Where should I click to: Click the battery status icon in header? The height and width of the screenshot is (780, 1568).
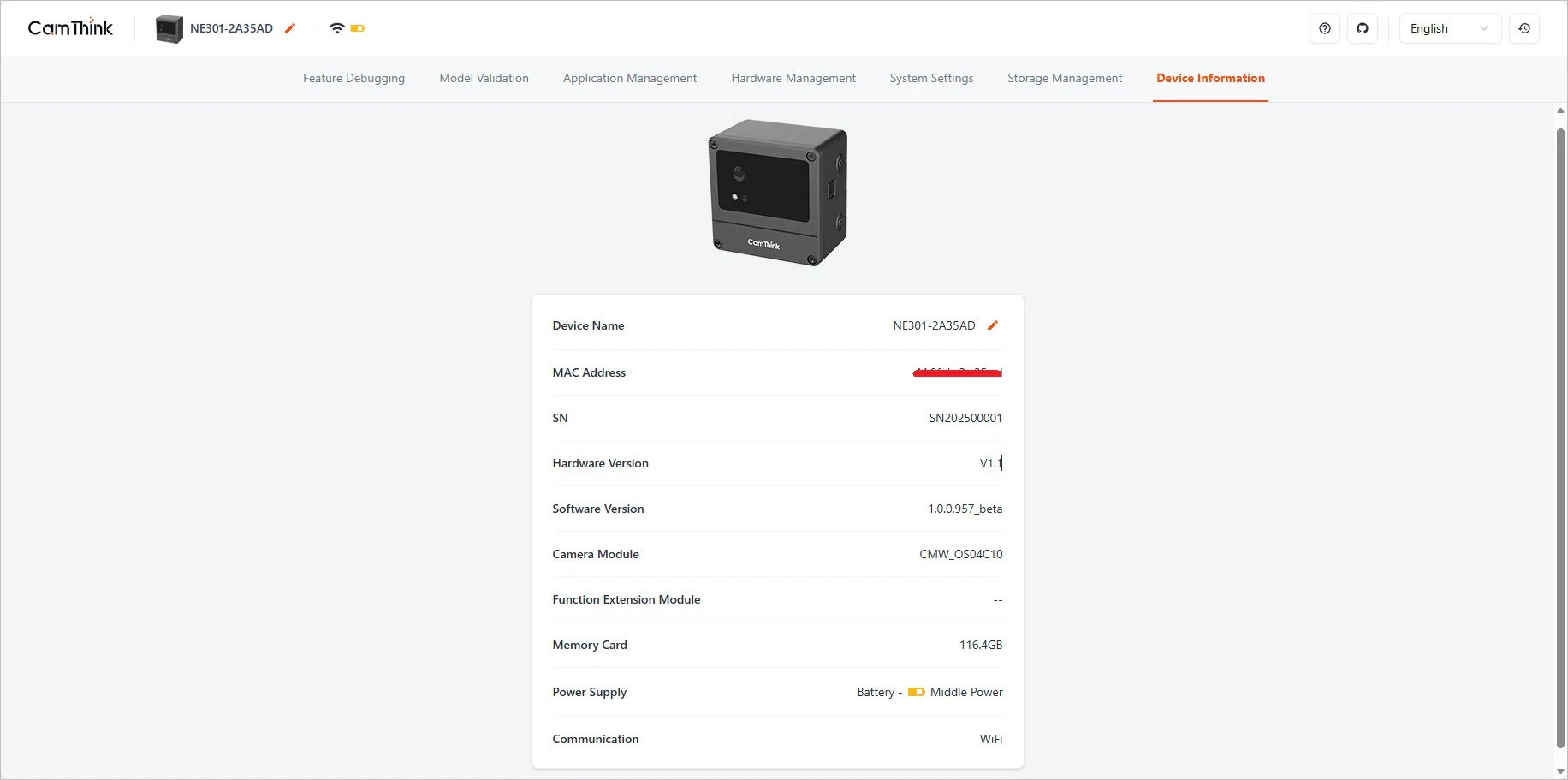(x=358, y=28)
